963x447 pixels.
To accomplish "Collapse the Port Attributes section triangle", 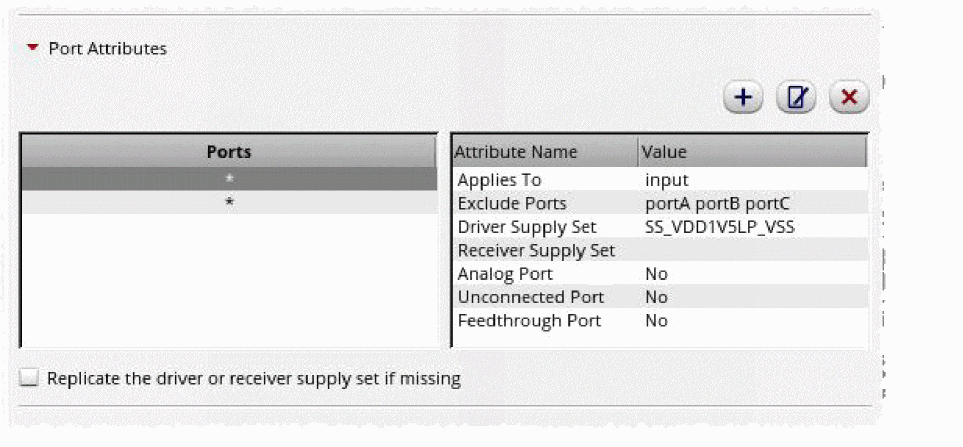I will click(x=33, y=48).
